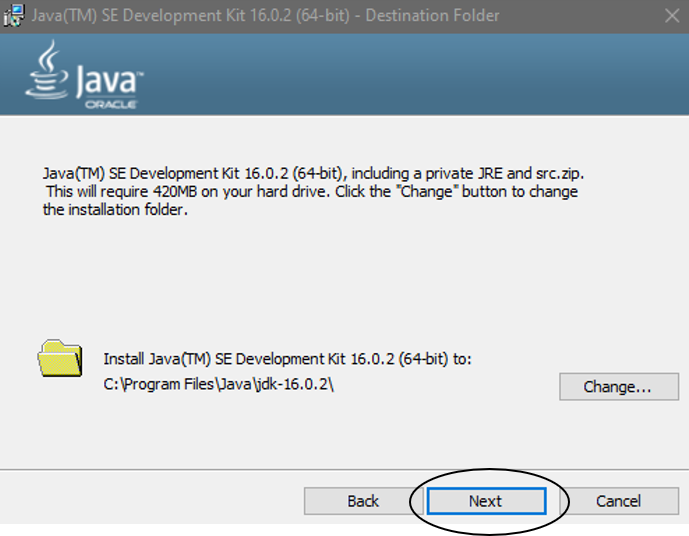Go back with the Back button
The height and width of the screenshot is (536, 689).
point(363,501)
